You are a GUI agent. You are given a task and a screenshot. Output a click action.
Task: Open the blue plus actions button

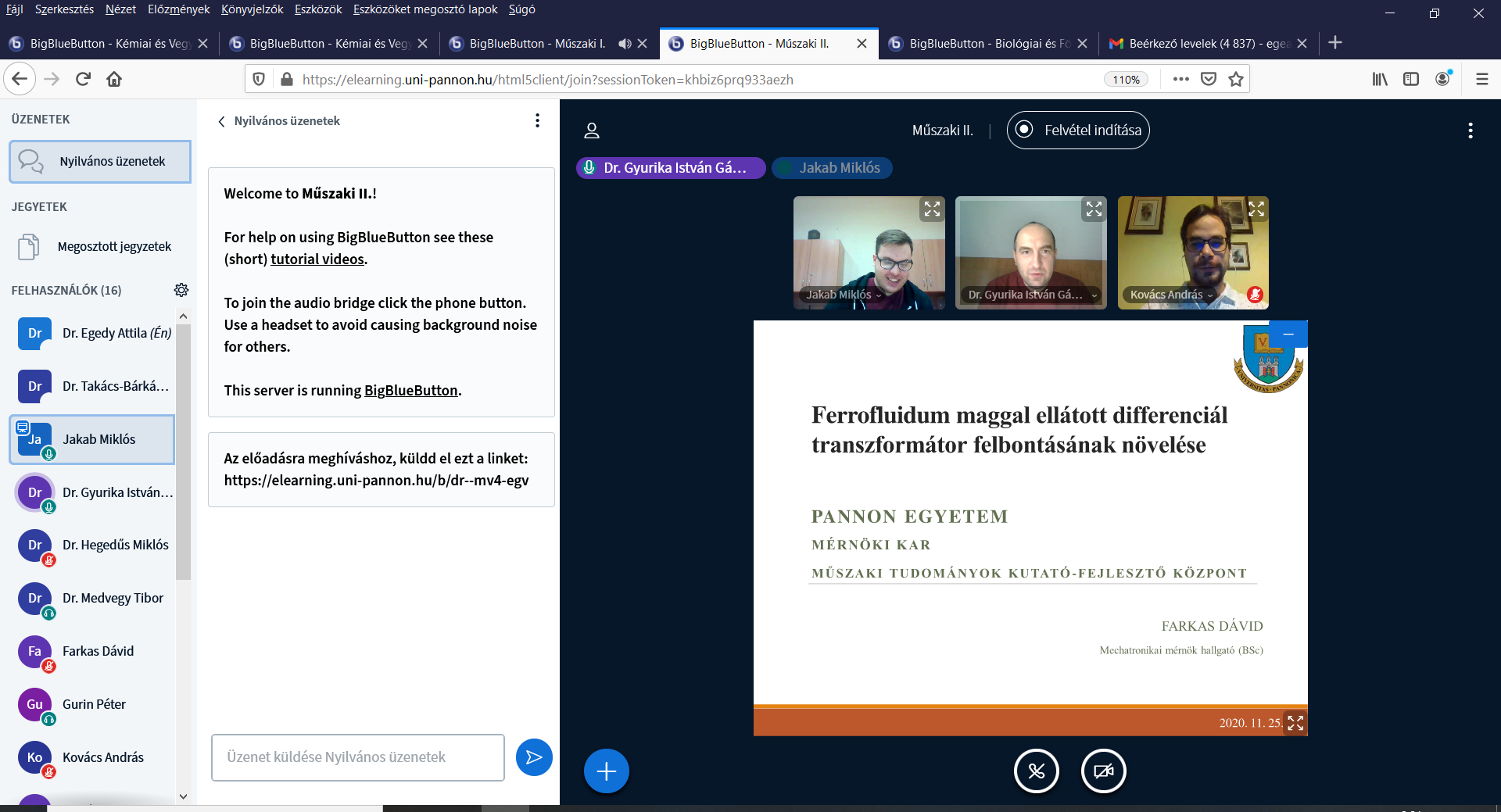pyautogui.click(x=606, y=771)
